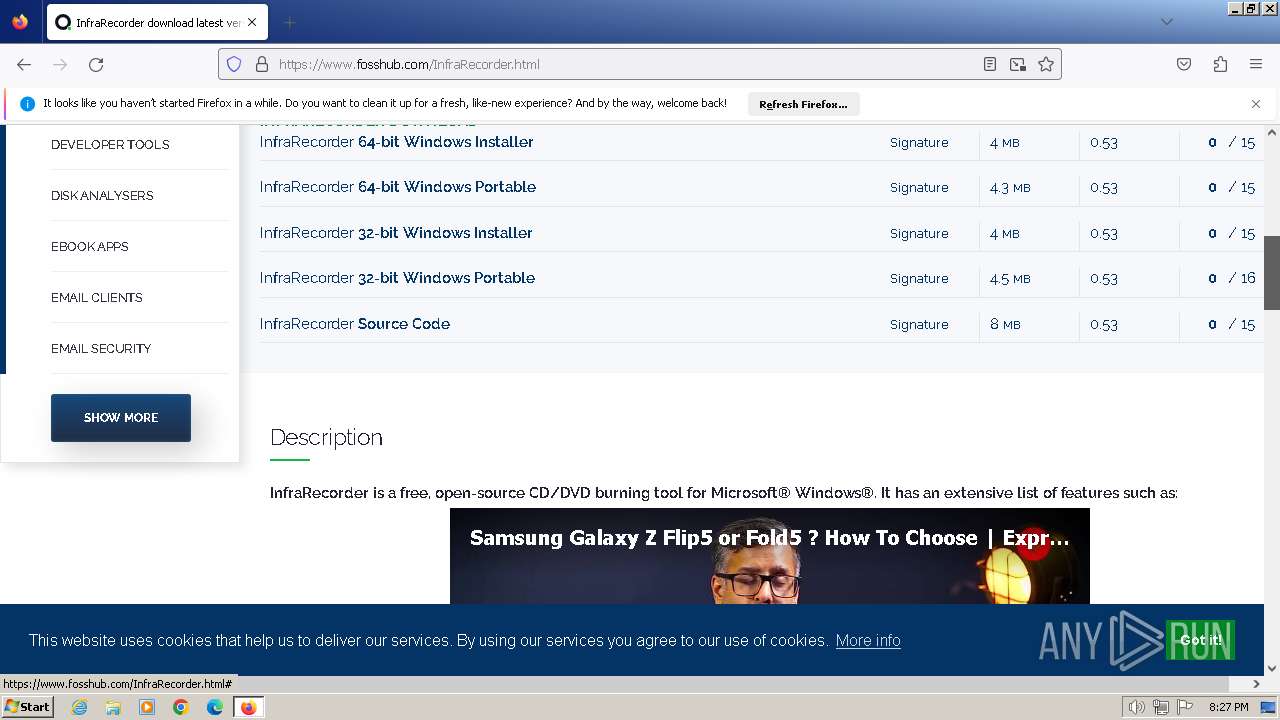Download InfraRecorder 32-bit Windows Installer
This screenshot has width=1280, height=720.
pos(396,233)
